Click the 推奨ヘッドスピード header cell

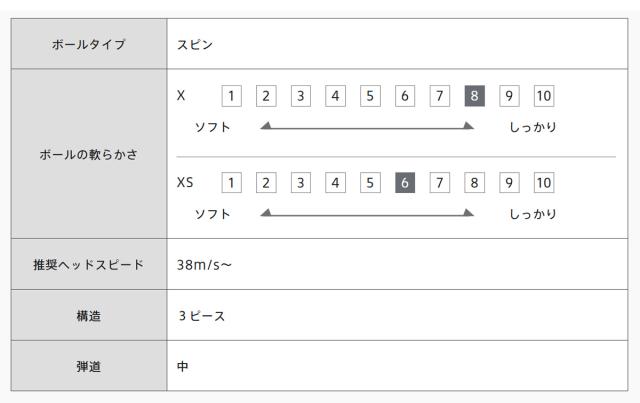pyautogui.click(x=89, y=265)
